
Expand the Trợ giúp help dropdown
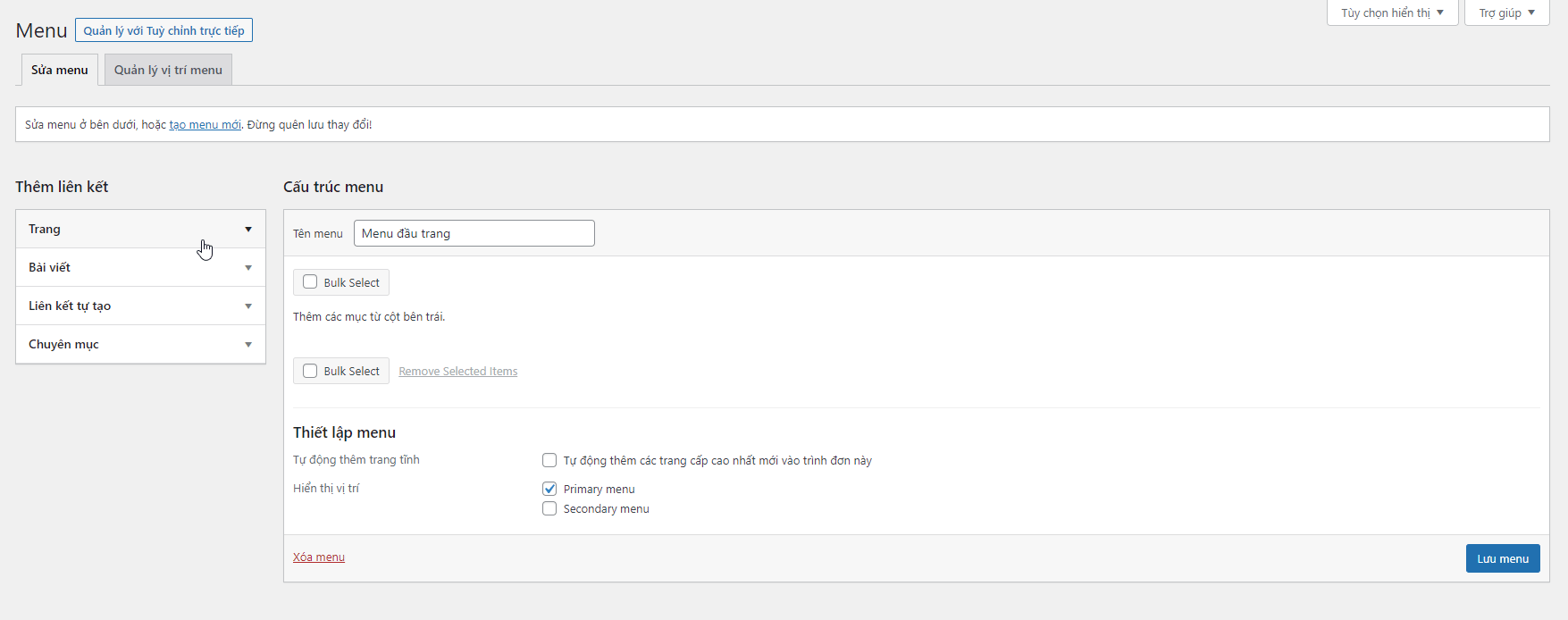[x=1505, y=13]
